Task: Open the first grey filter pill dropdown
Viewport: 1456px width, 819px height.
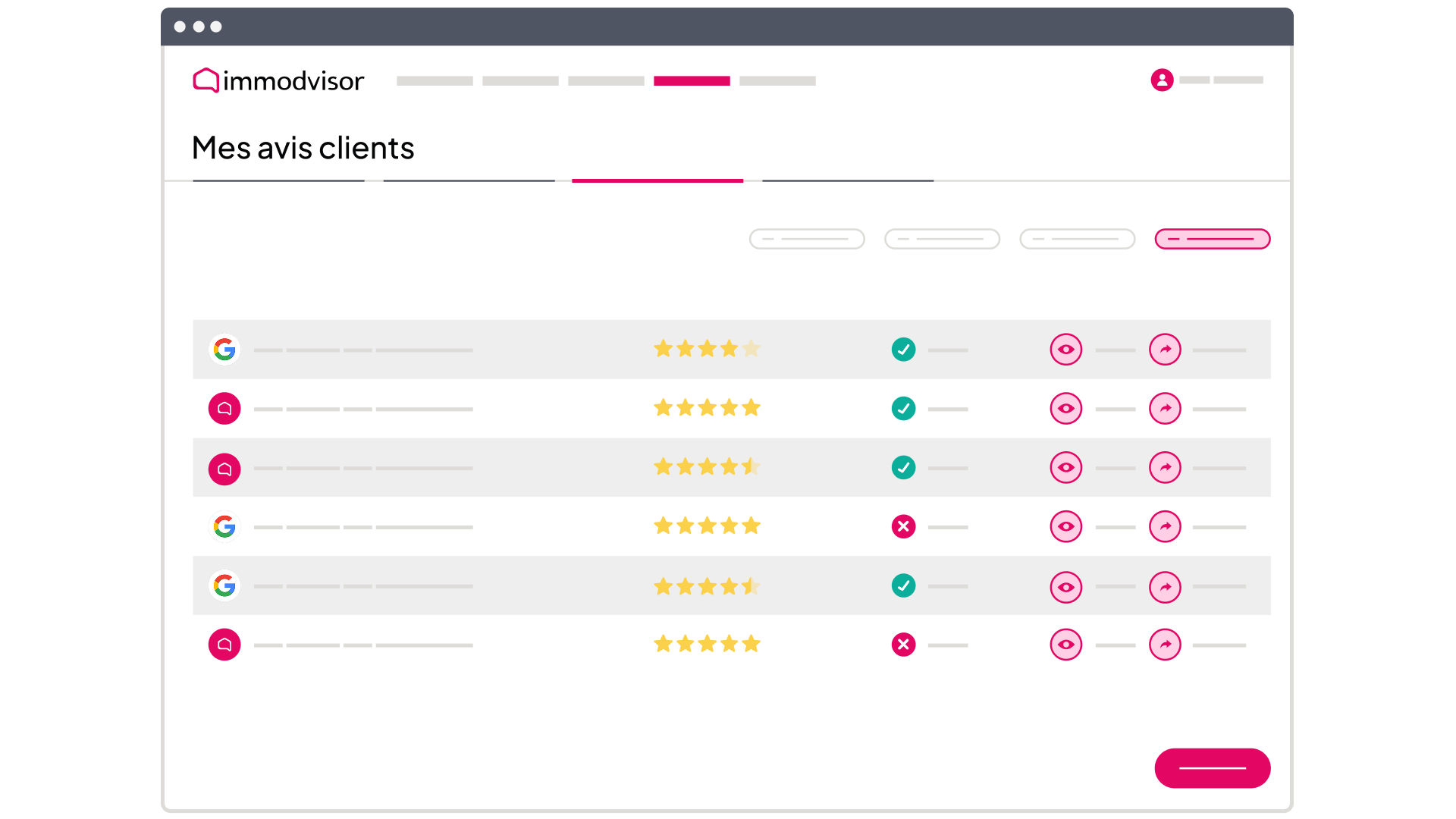Action: pos(807,239)
